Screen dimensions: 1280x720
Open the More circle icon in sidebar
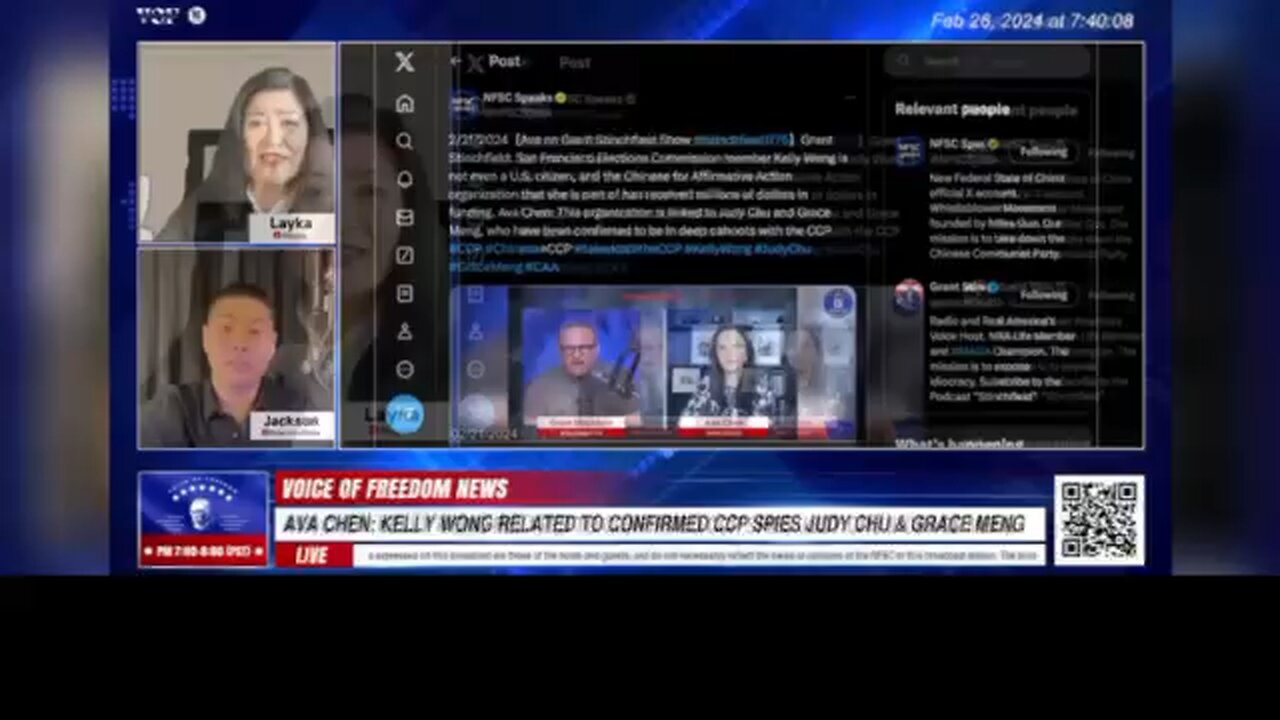(404, 369)
